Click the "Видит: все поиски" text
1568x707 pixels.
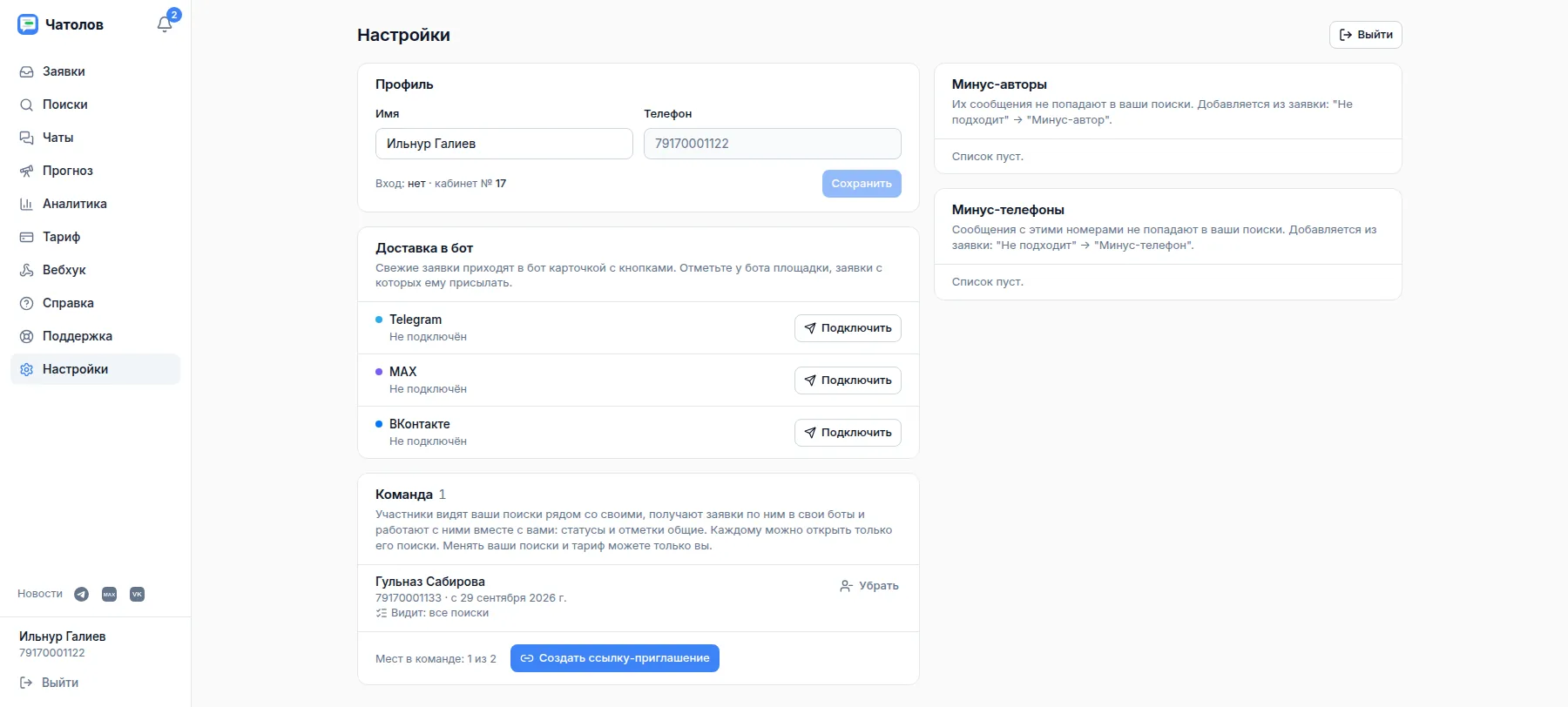coord(440,613)
